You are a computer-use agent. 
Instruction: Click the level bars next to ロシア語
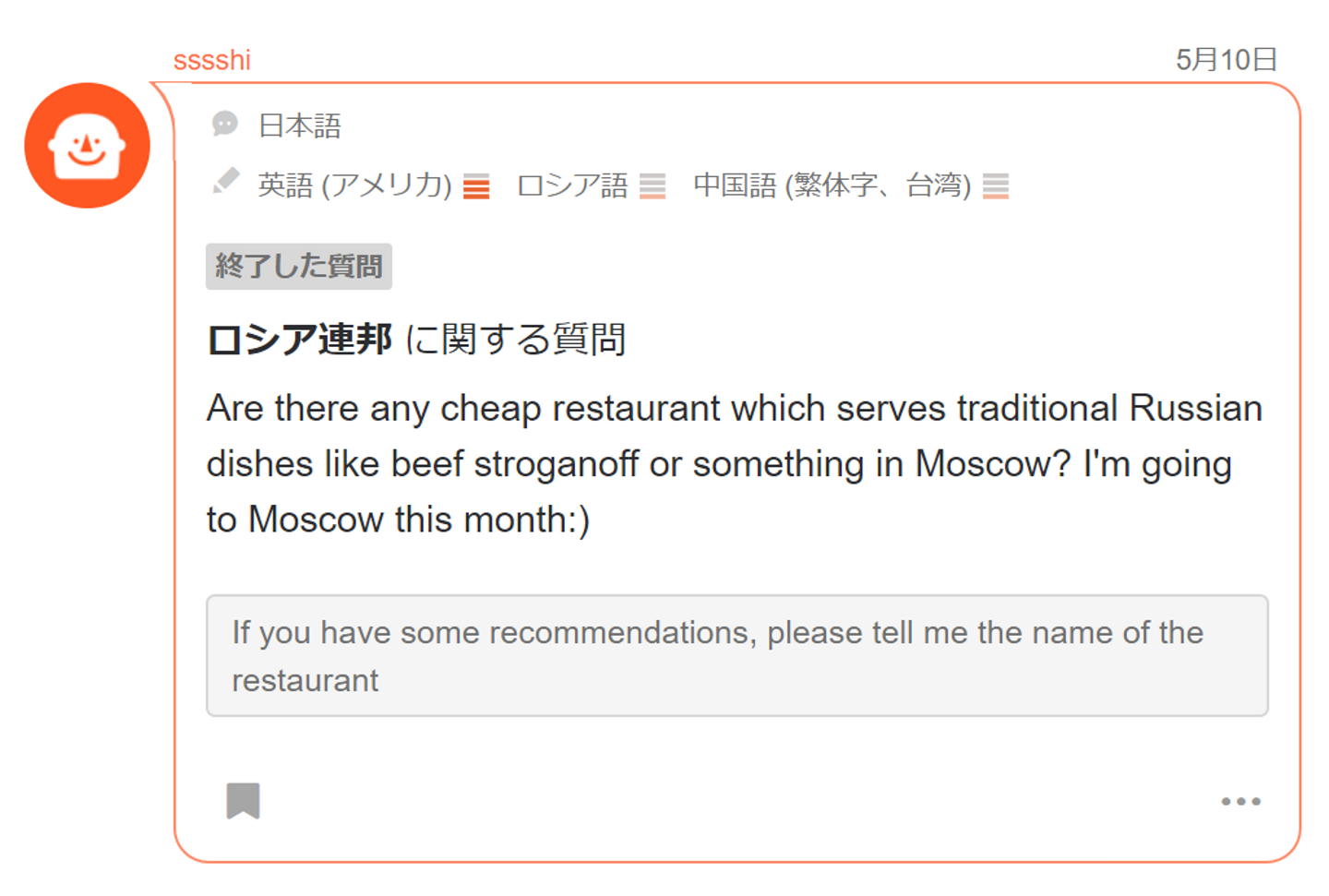(x=653, y=186)
